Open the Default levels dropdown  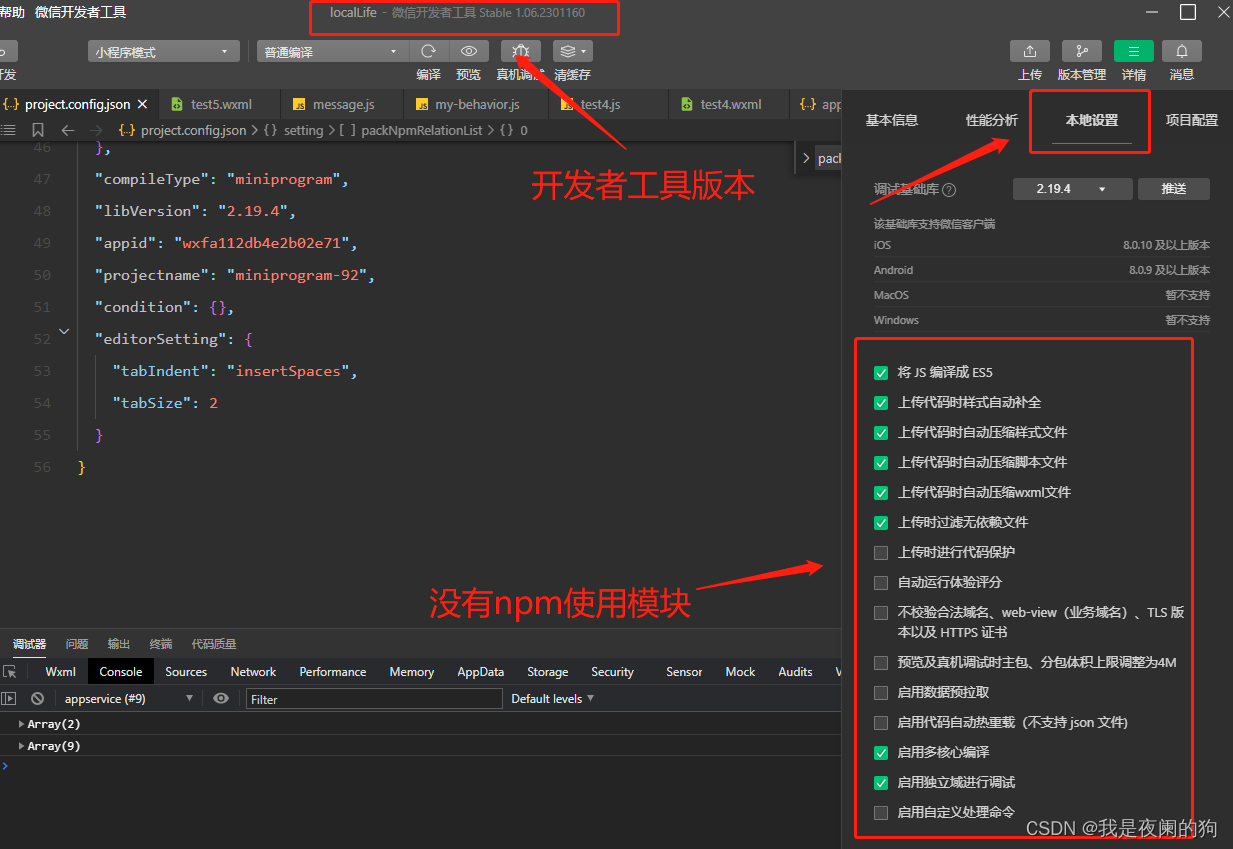553,699
